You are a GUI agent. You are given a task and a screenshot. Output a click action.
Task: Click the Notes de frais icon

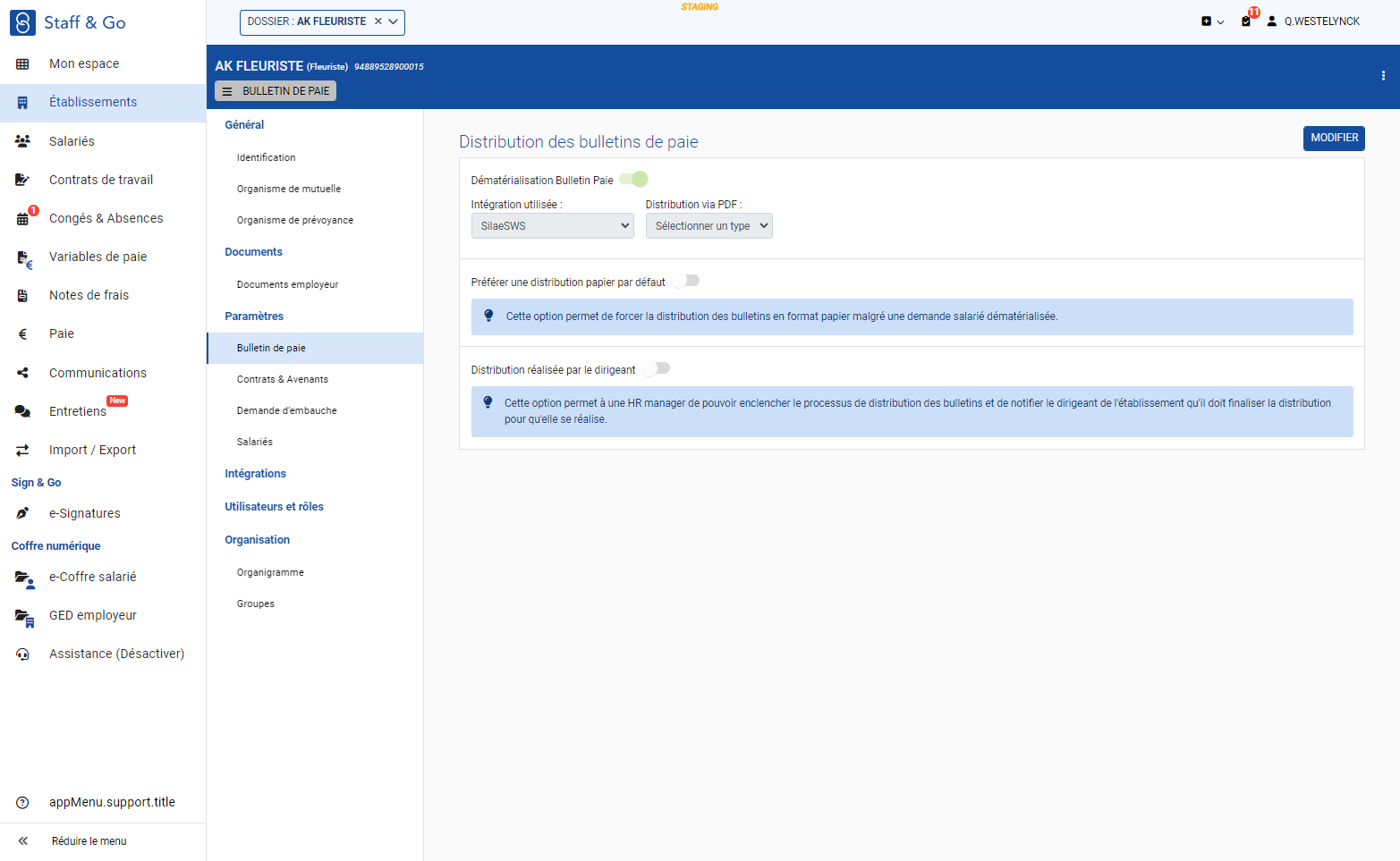coord(22,296)
